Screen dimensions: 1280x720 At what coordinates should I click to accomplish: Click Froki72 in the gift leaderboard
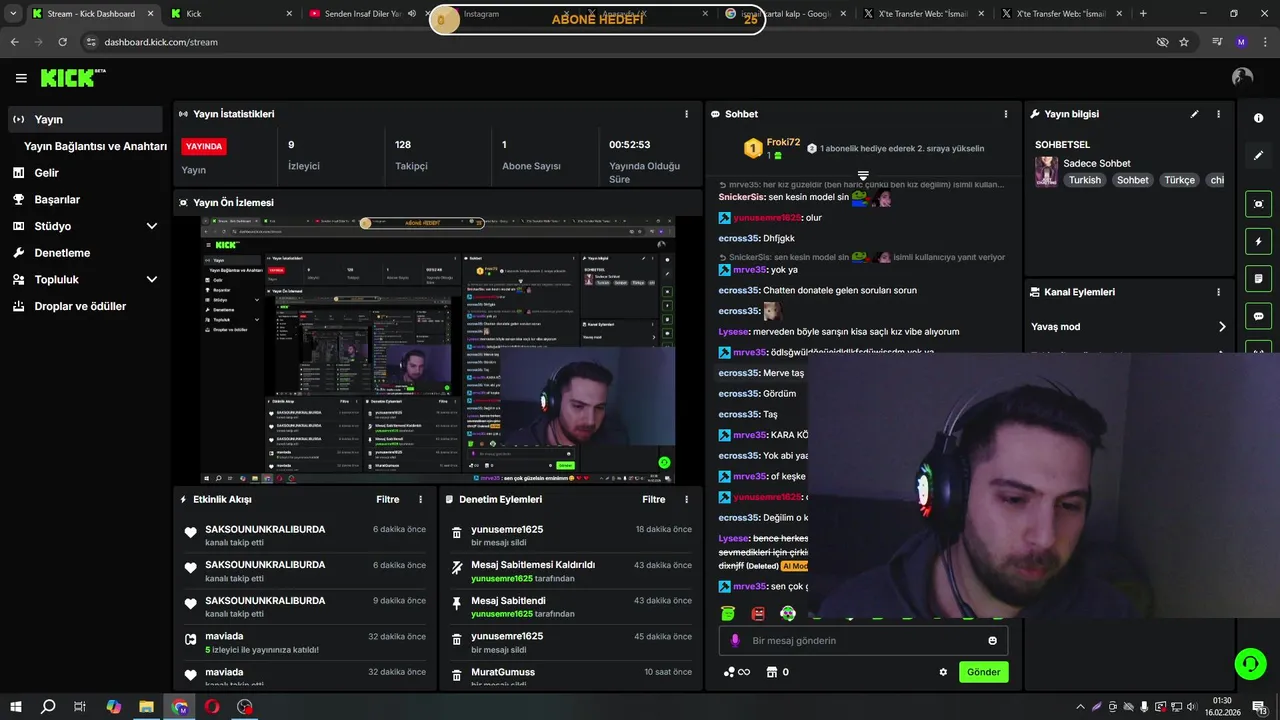point(783,142)
